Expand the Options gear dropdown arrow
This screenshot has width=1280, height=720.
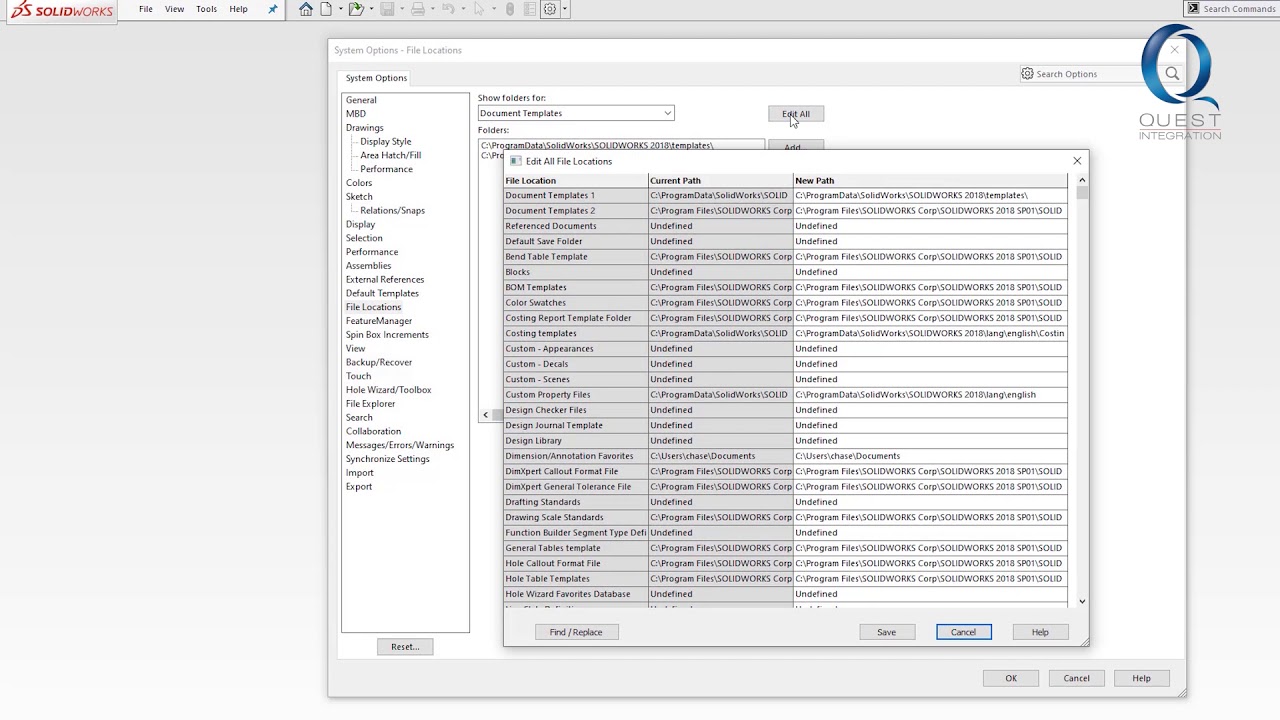pyautogui.click(x=565, y=10)
